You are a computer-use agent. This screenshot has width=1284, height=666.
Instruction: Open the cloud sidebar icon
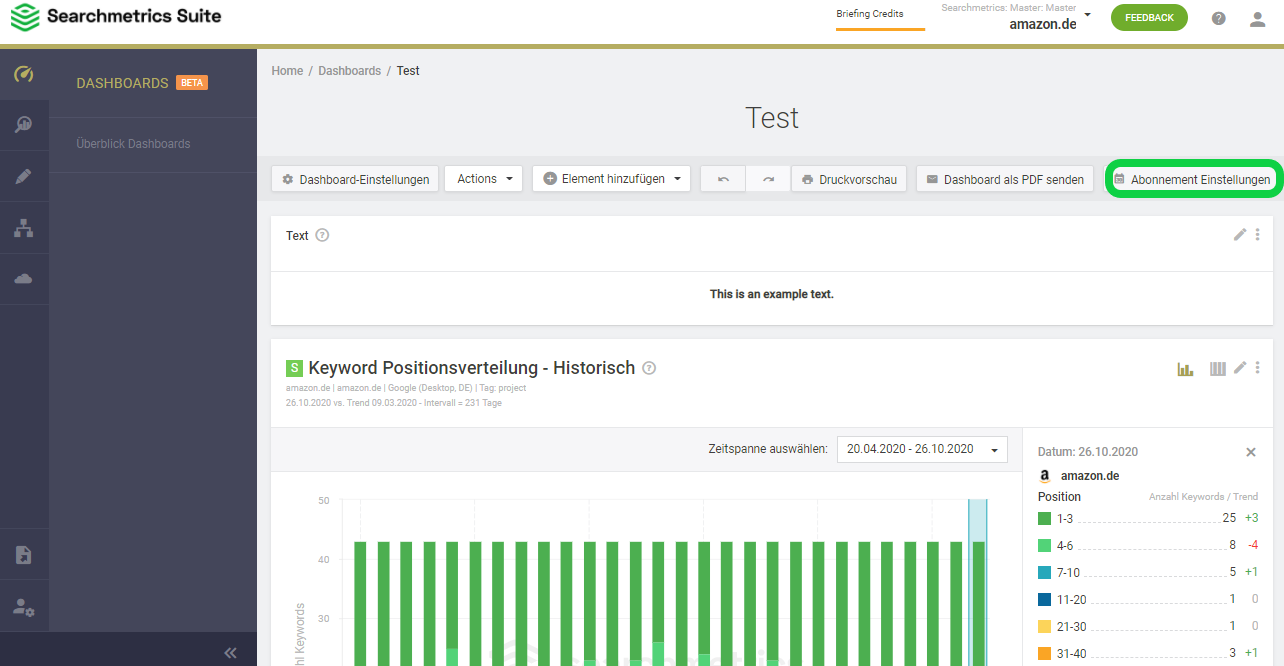[x=24, y=279]
